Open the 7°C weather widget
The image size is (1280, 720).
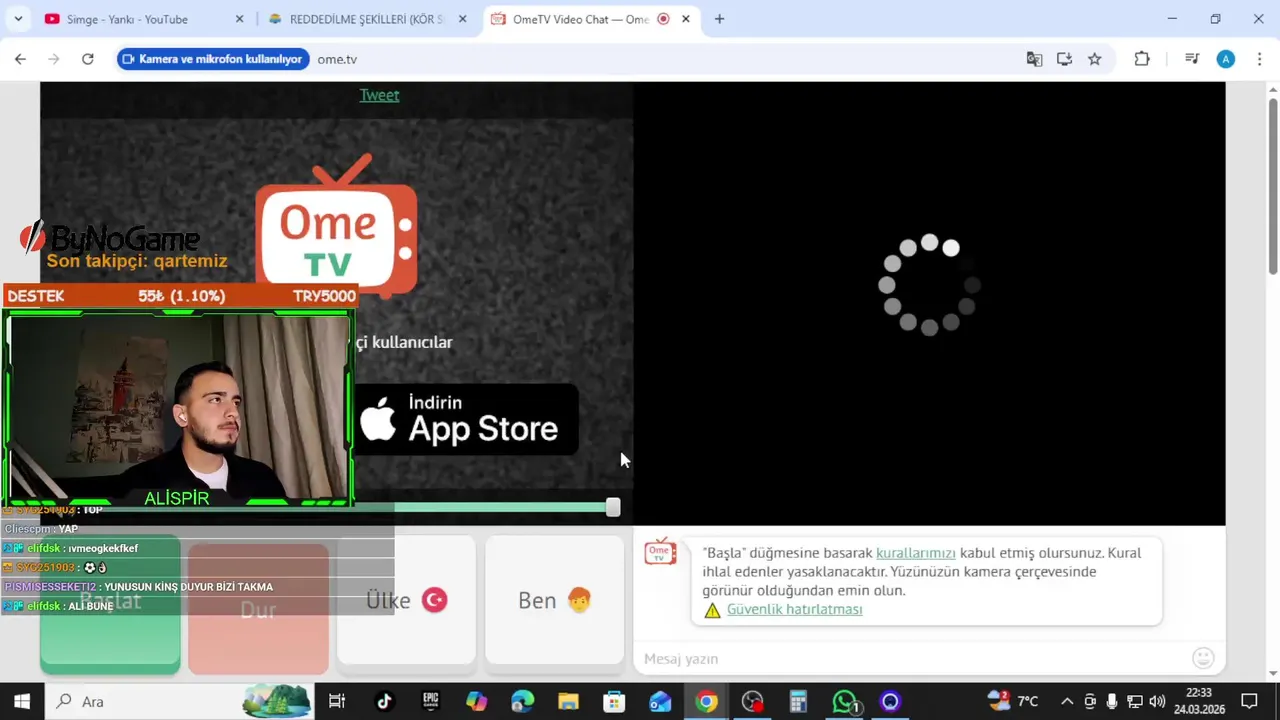click(x=1013, y=701)
